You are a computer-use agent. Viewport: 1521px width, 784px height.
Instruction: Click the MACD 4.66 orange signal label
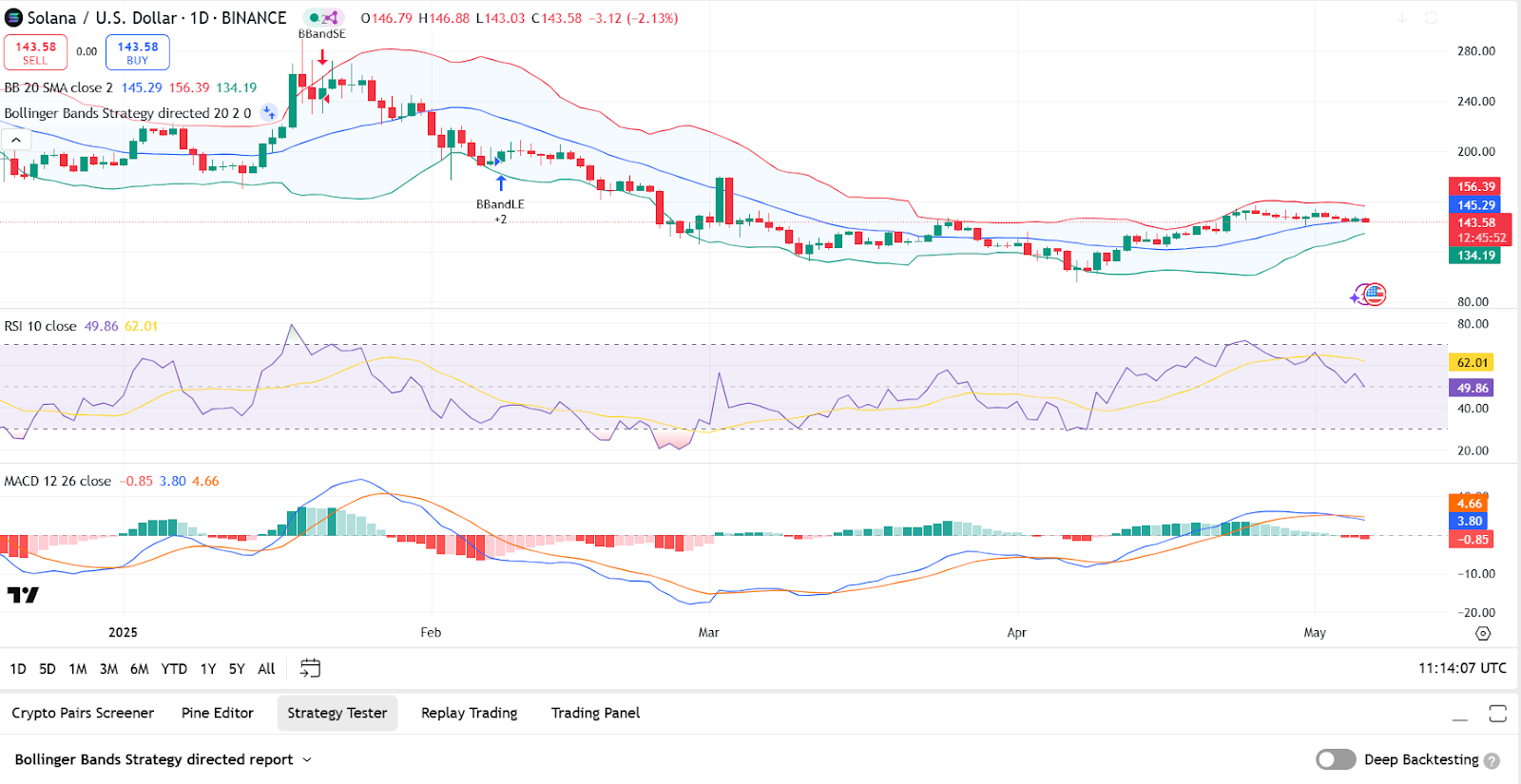point(1470,504)
